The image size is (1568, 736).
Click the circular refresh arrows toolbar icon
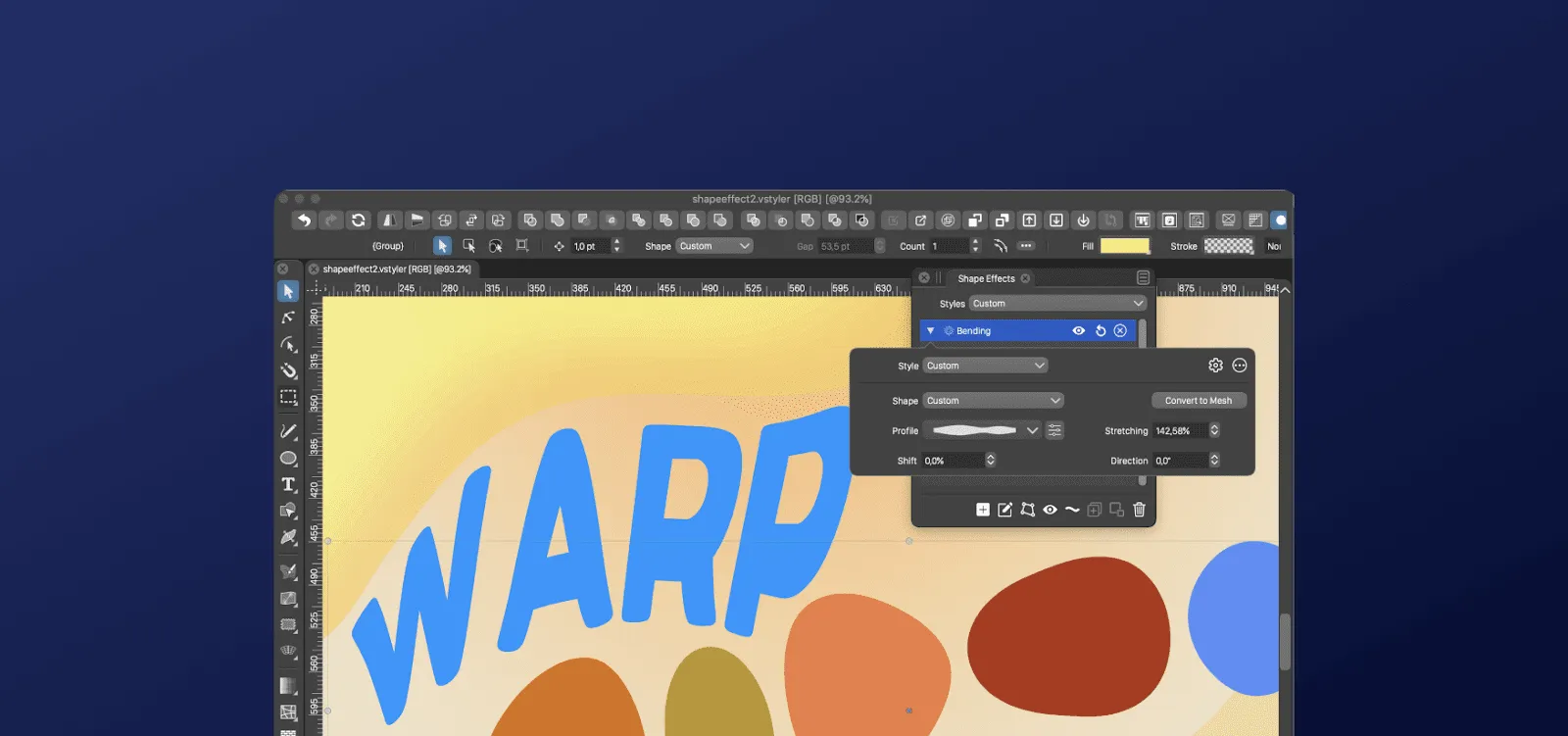(359, 221)
